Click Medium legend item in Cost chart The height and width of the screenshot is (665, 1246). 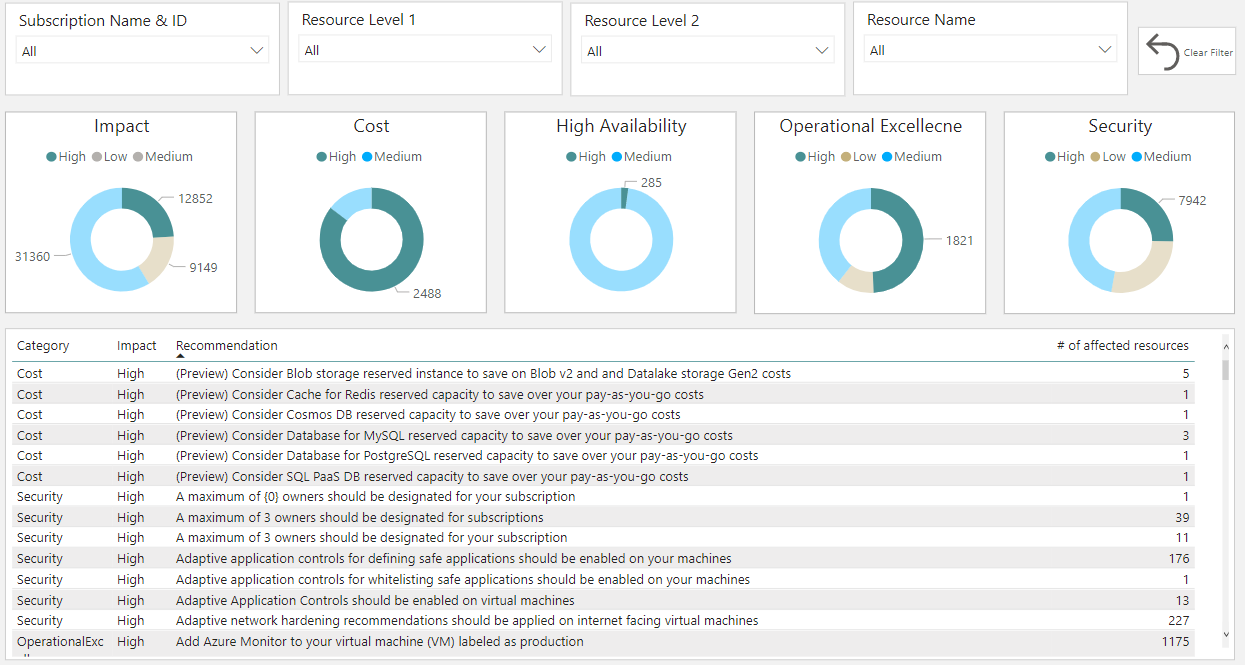point(391,157)
